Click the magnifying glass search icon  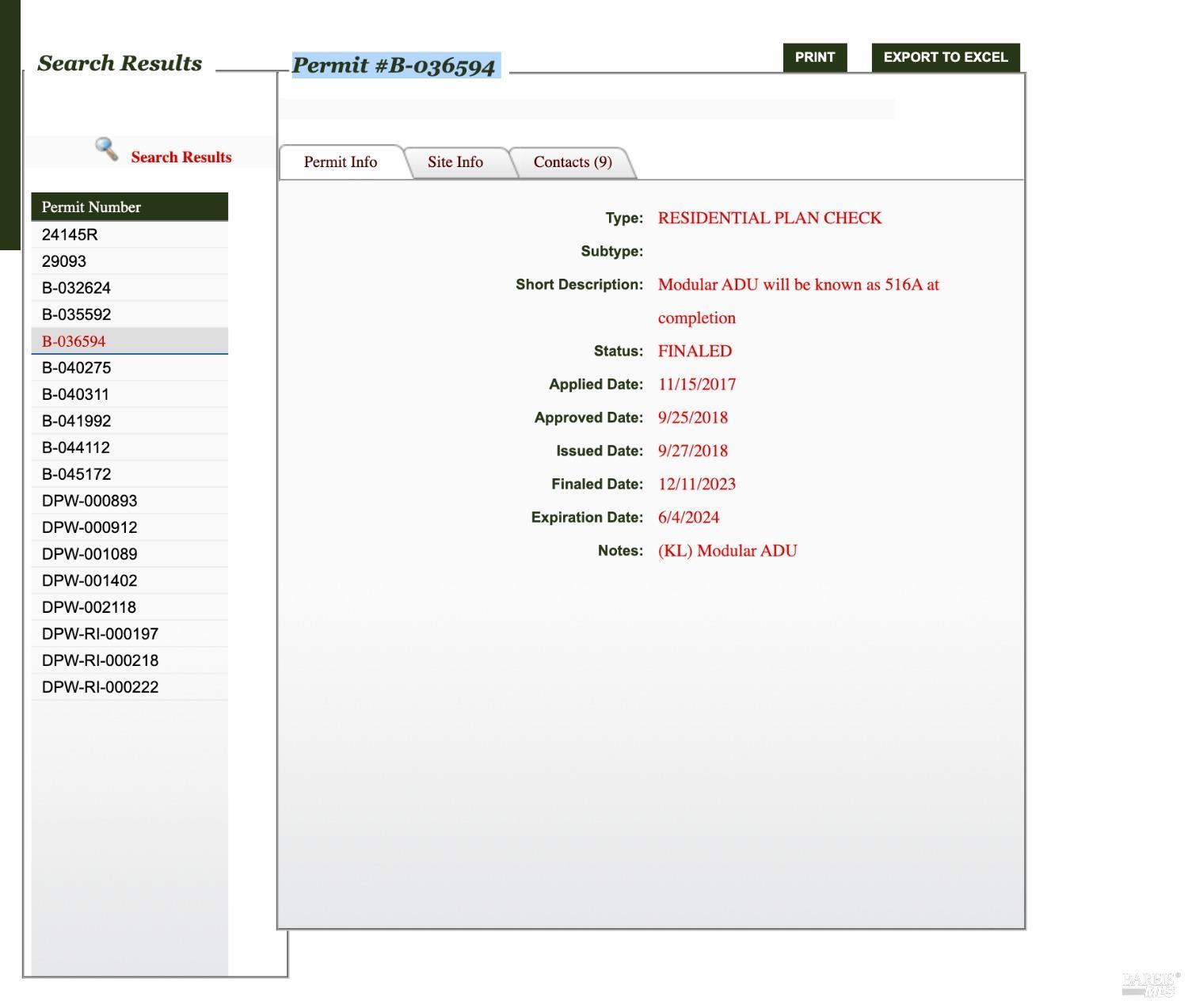(x=107, y=149)
